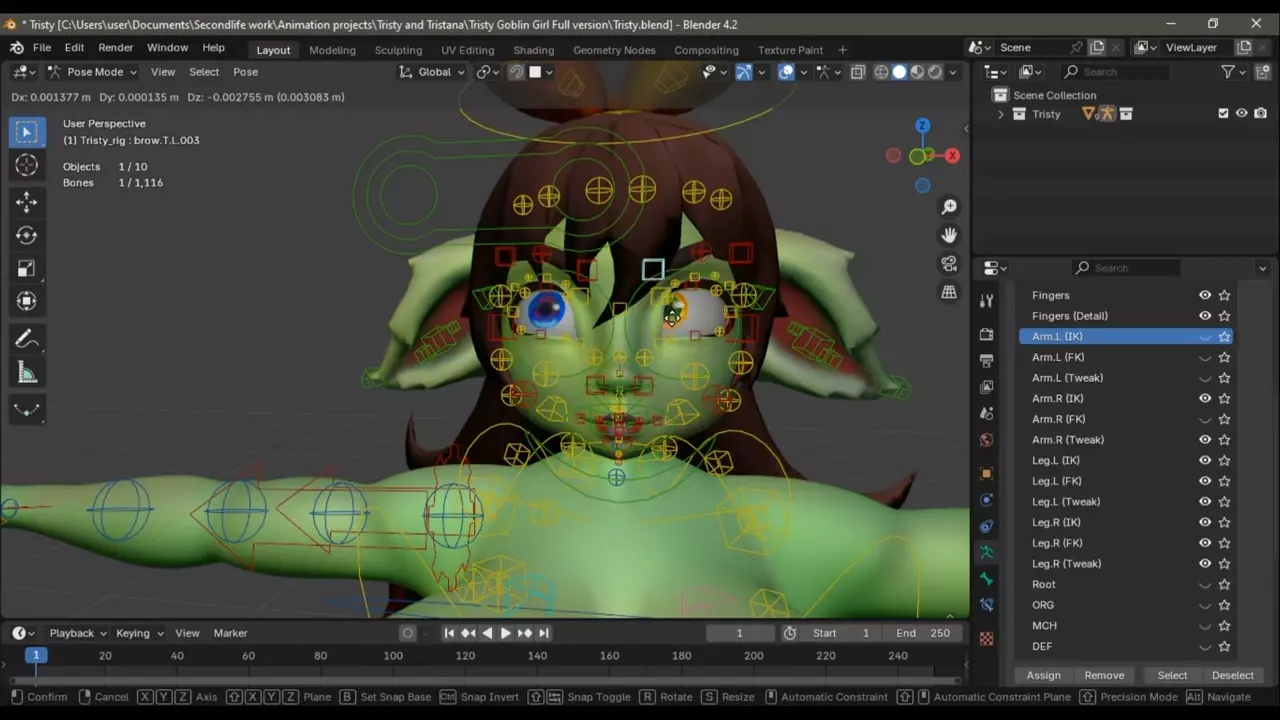The height and width of the screenshot is (720, 1280).
Task: Open the Render menu
Action: [116, 48]
